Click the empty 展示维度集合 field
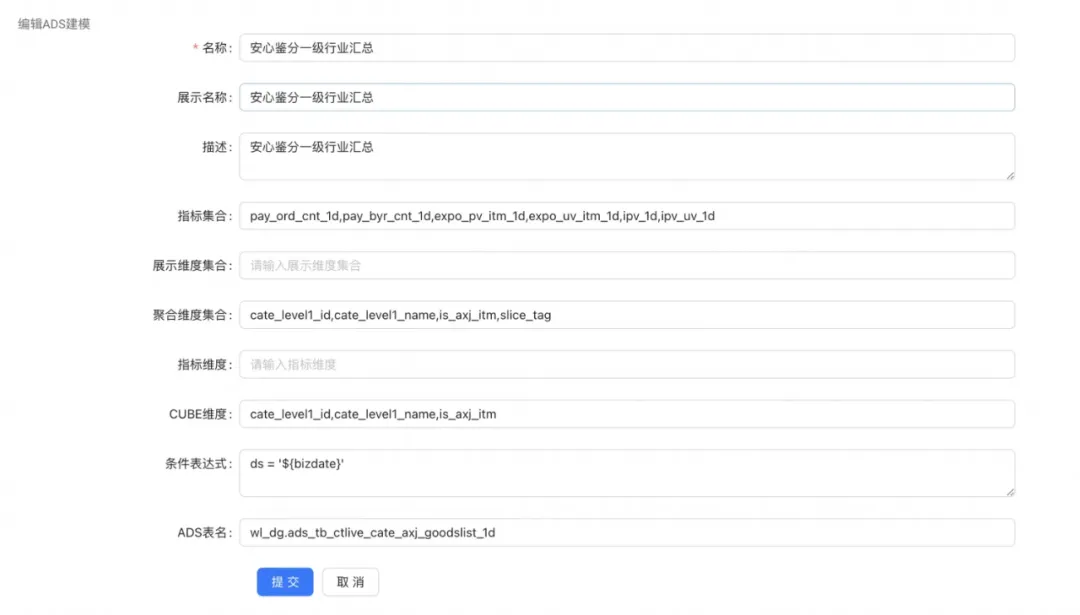This screenshot has height=615, width=1080. pos(626,265)
